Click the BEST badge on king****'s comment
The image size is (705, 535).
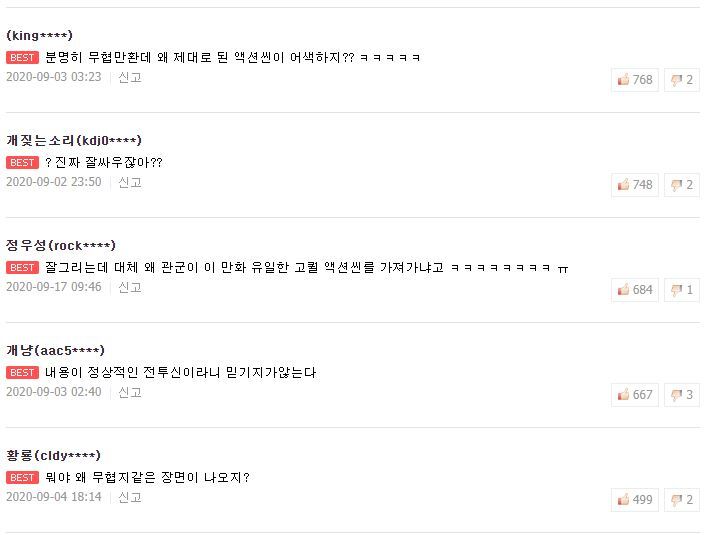coord(22,58)
